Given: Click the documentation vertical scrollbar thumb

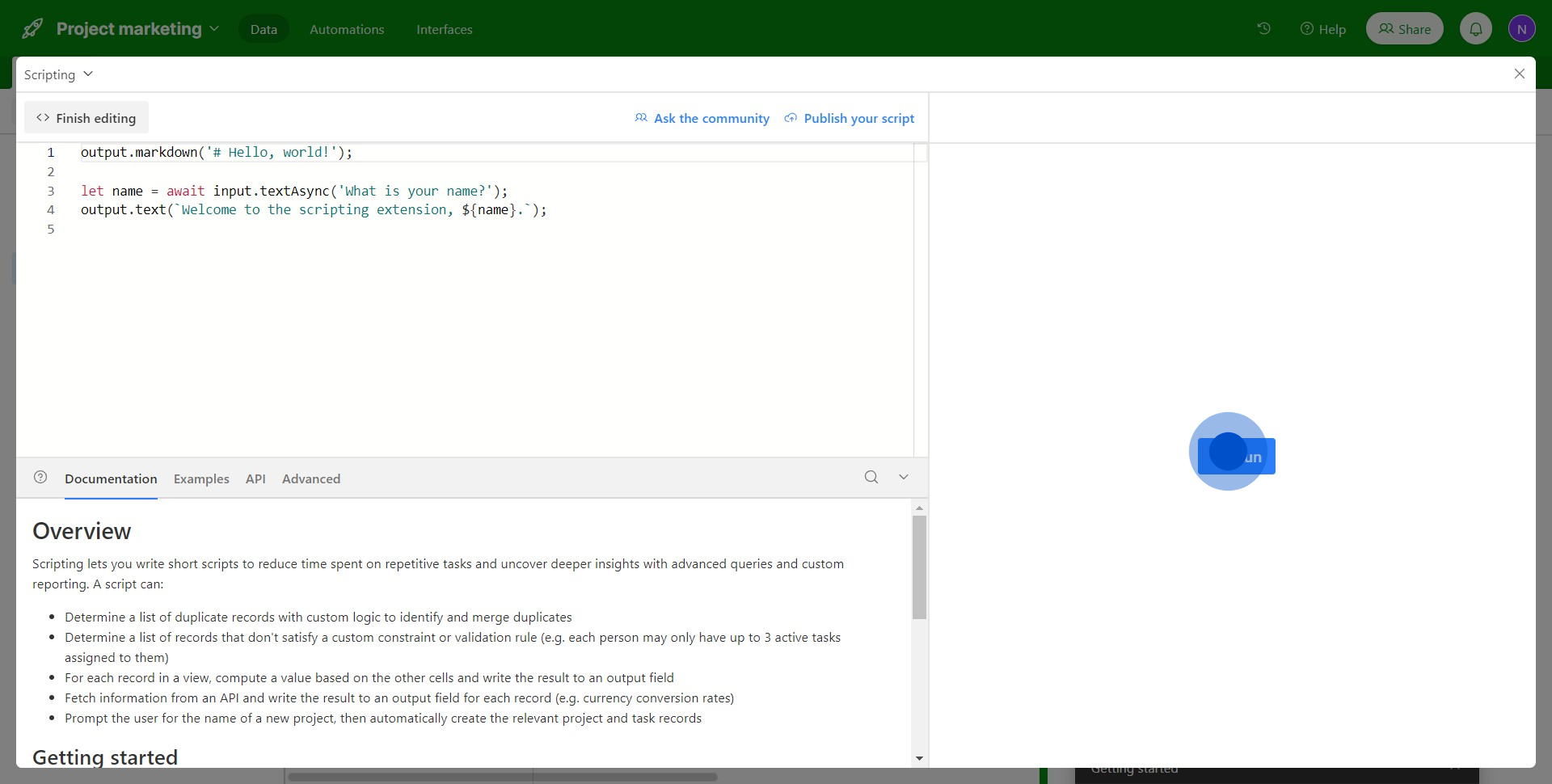Looking at the screenshot, I should [919, 567].
